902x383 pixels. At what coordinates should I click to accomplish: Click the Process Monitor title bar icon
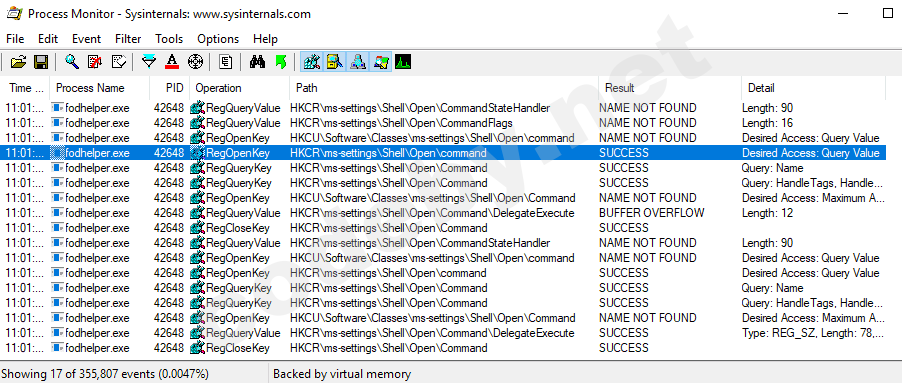tap(14, 13)
